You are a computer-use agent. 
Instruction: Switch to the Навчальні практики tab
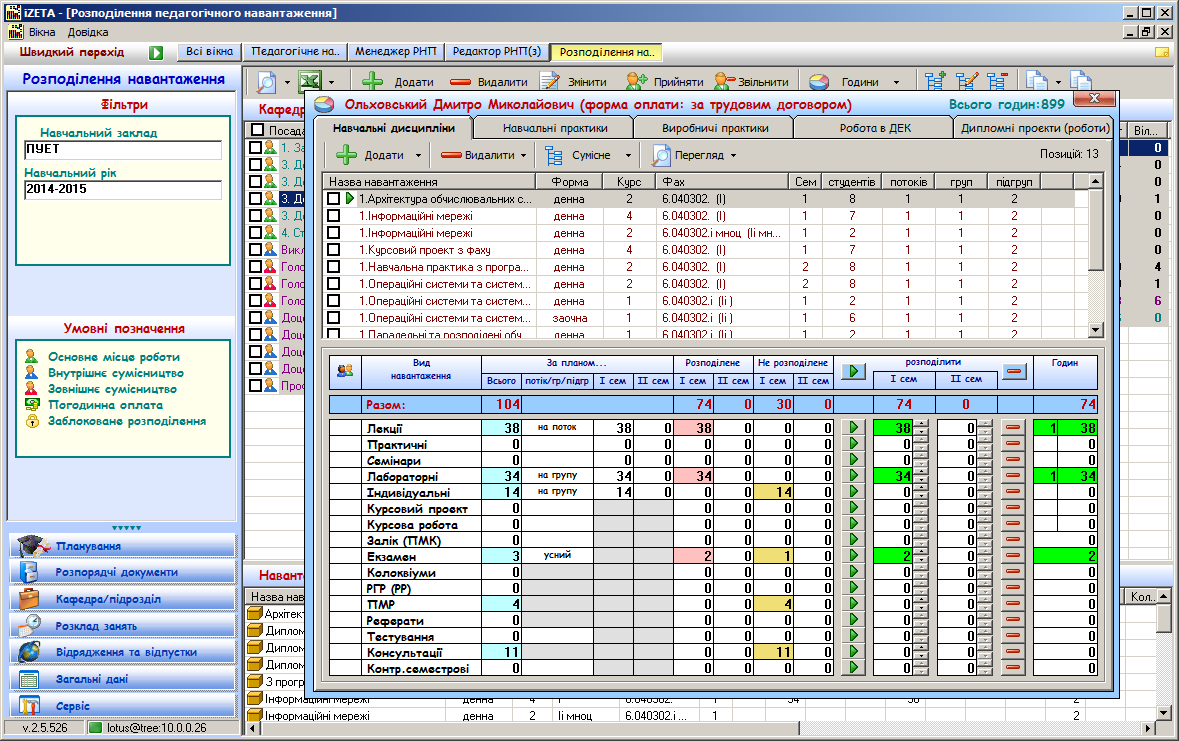click(555, 128)
